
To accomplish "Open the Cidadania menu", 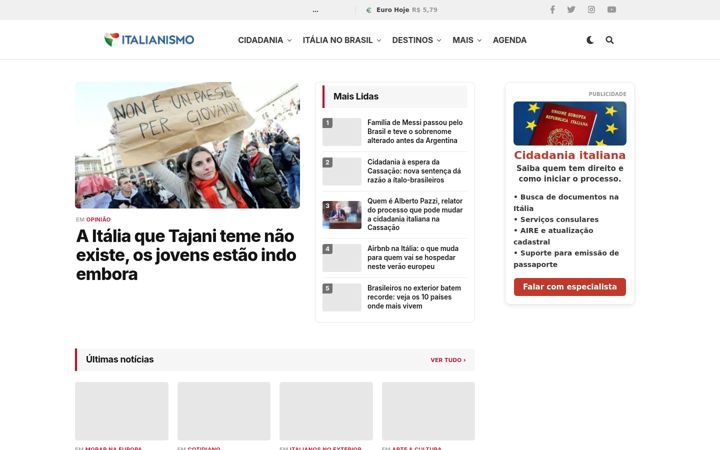I will click(x=260, y=40).
